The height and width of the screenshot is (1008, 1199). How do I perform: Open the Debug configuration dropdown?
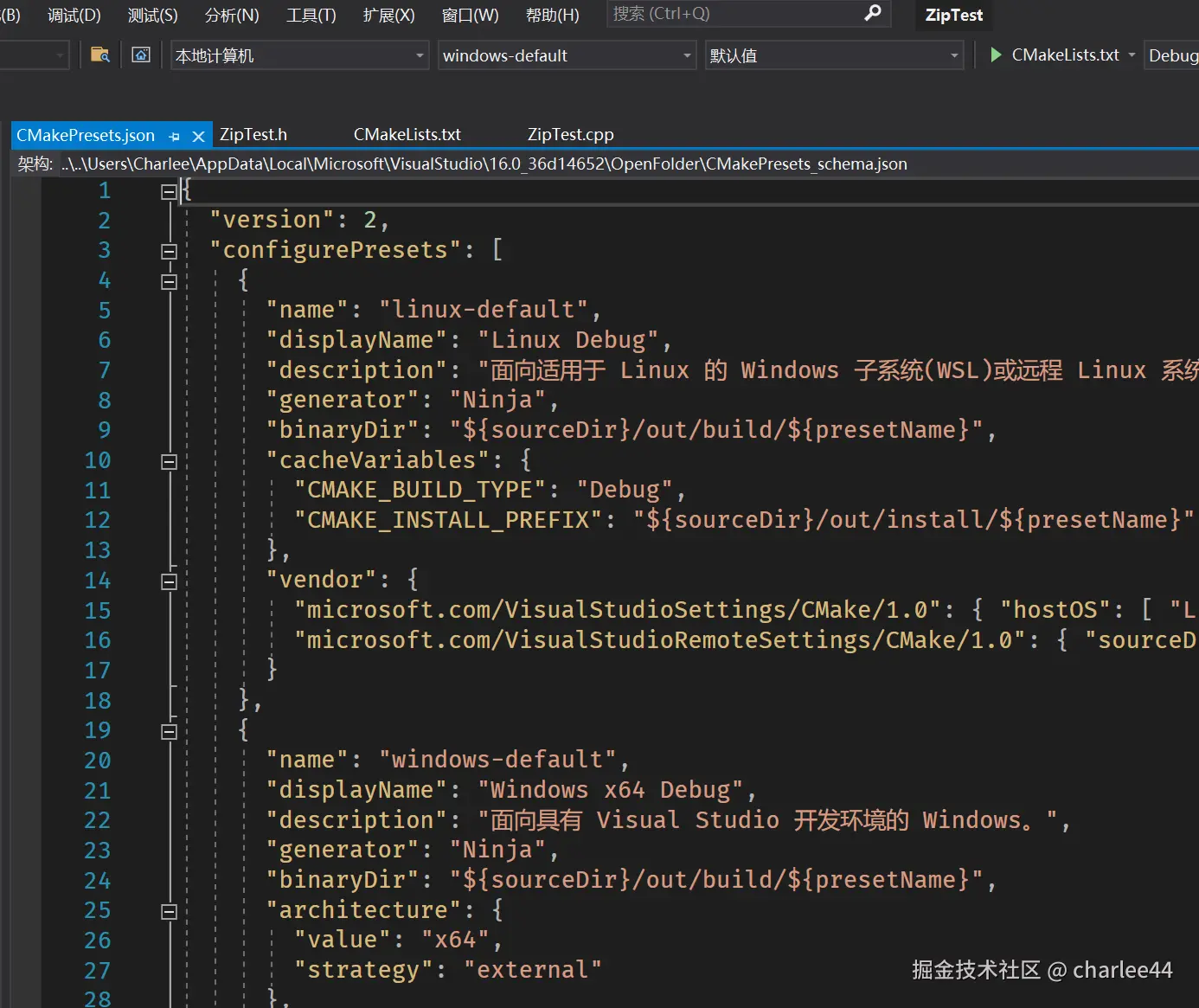1177,55
